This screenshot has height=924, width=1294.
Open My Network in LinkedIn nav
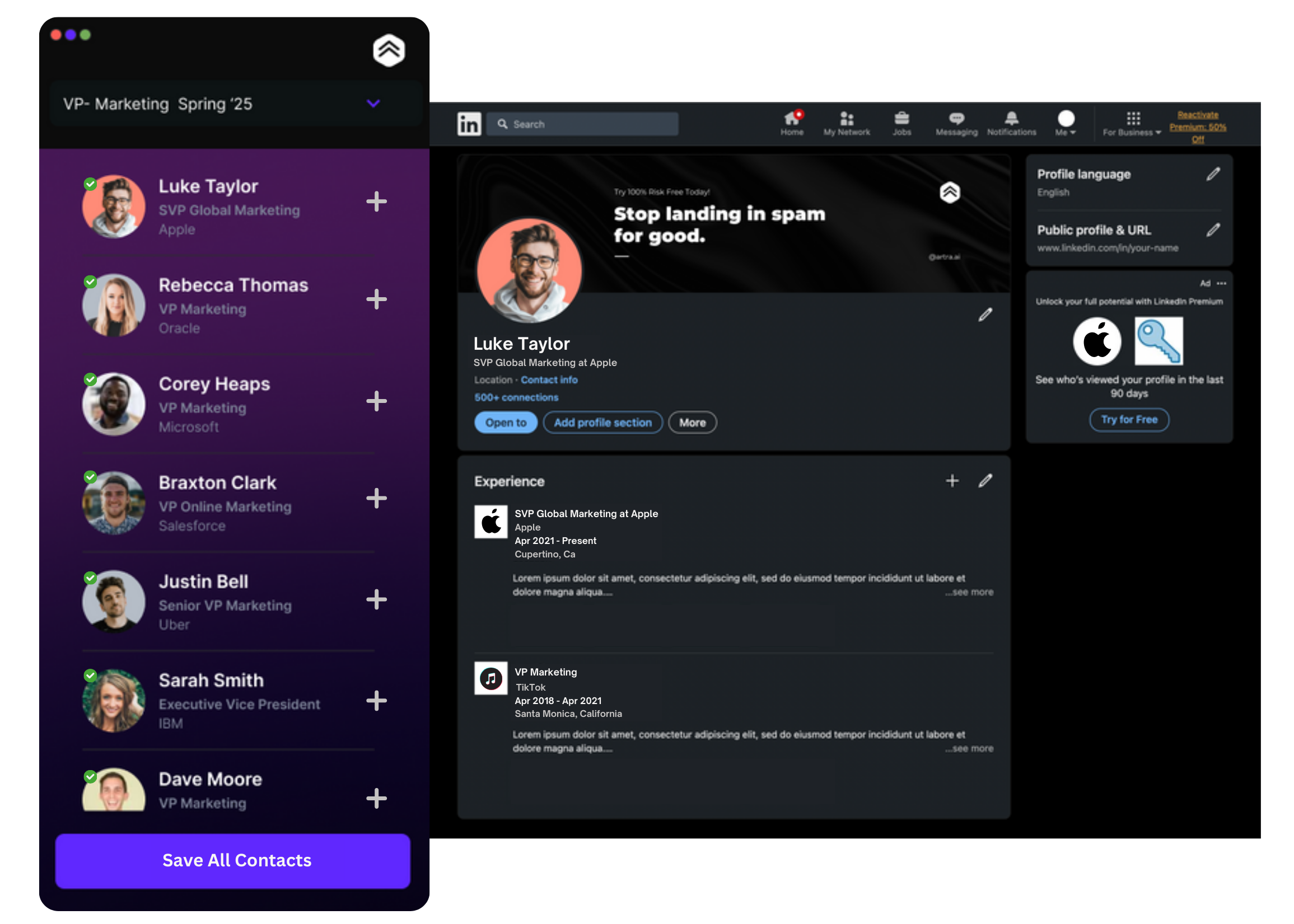pyautogui.click(x=847, y=124)
